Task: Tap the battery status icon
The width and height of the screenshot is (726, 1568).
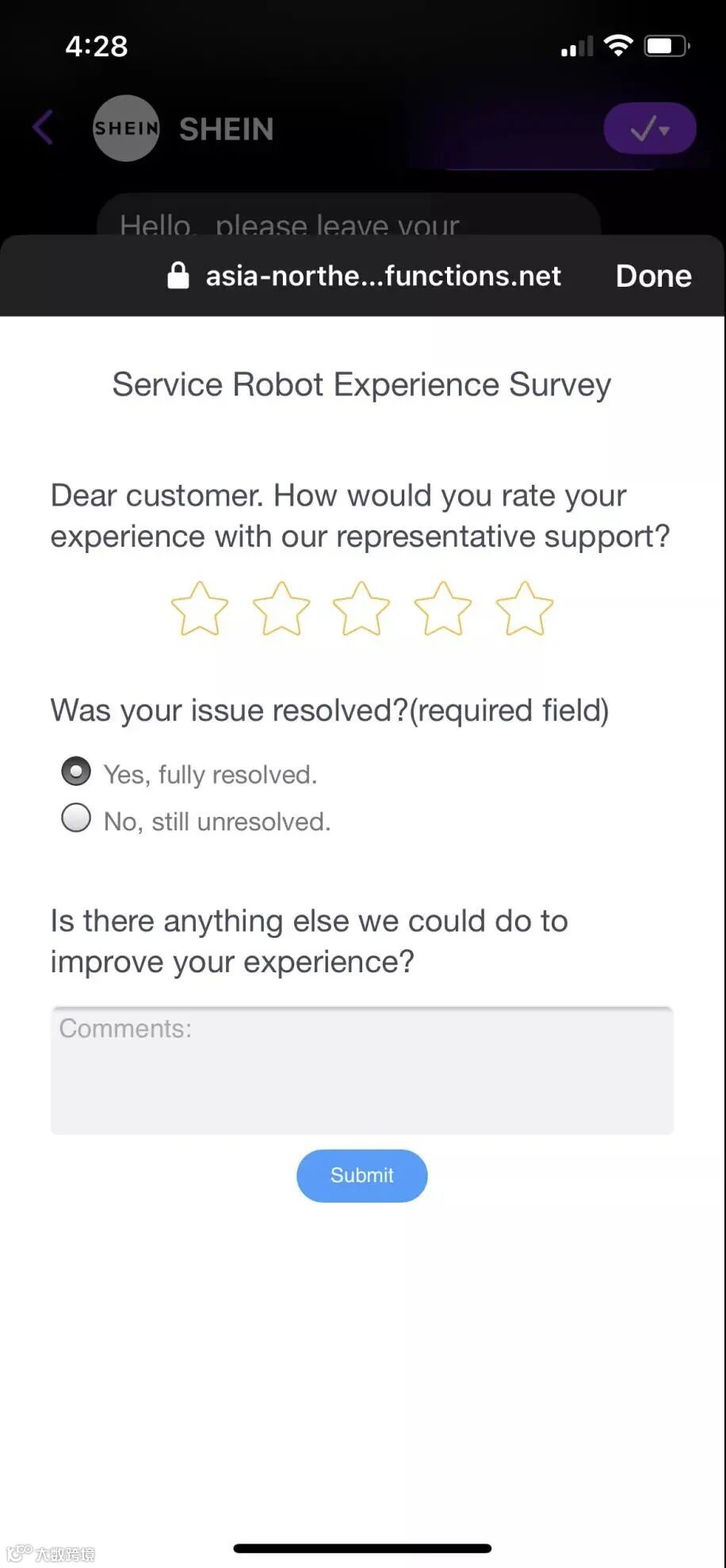Action: [667, 46]
